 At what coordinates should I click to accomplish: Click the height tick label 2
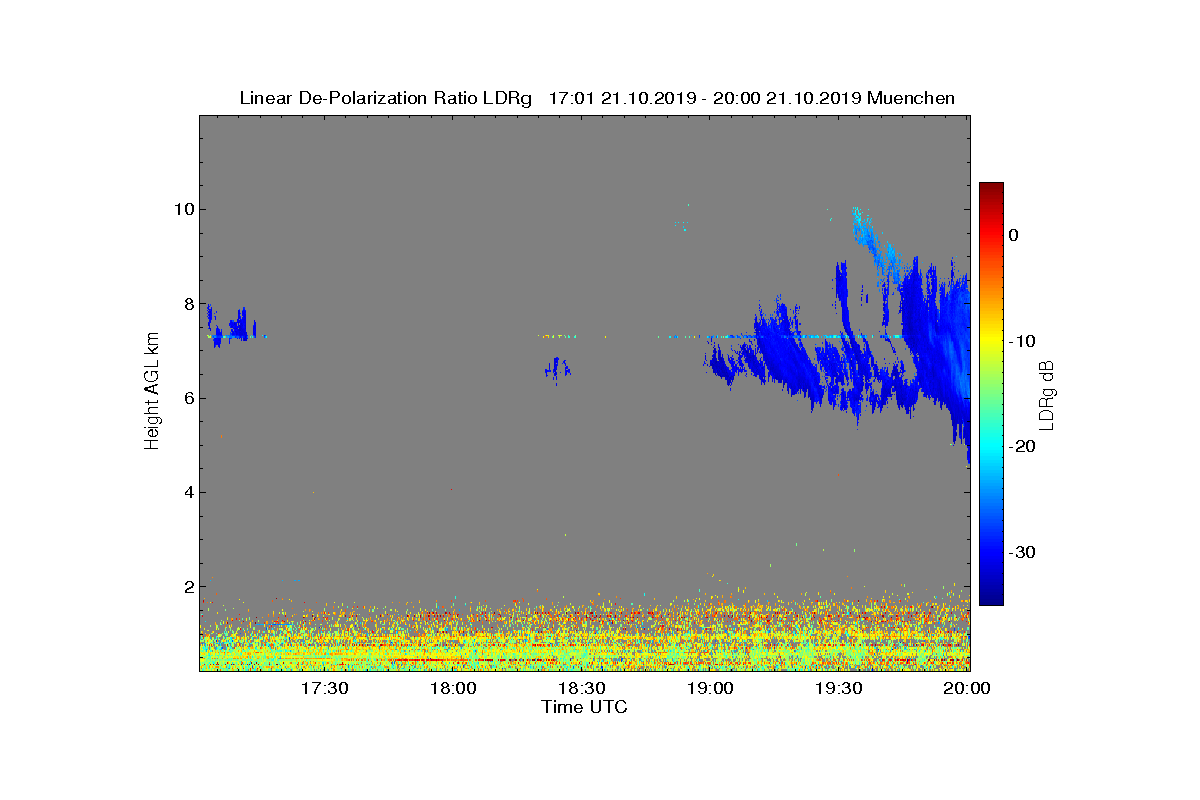(x=188, y=586)
